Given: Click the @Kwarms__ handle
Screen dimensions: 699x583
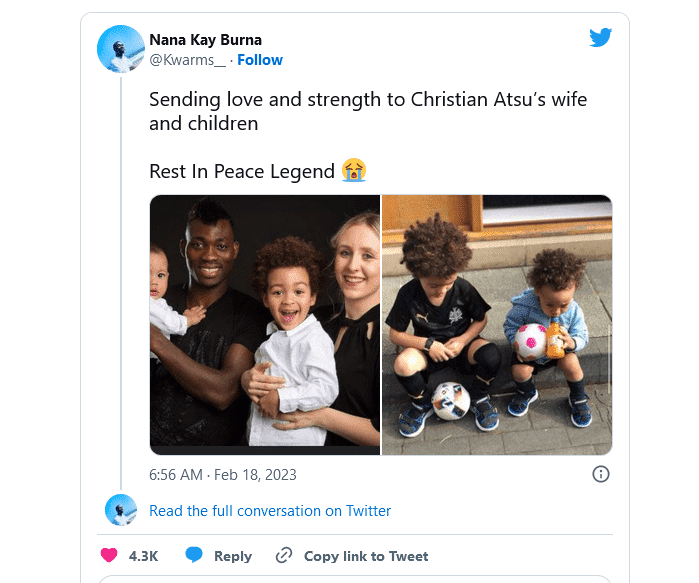Looking at the screenshot, I should (188, 60).
